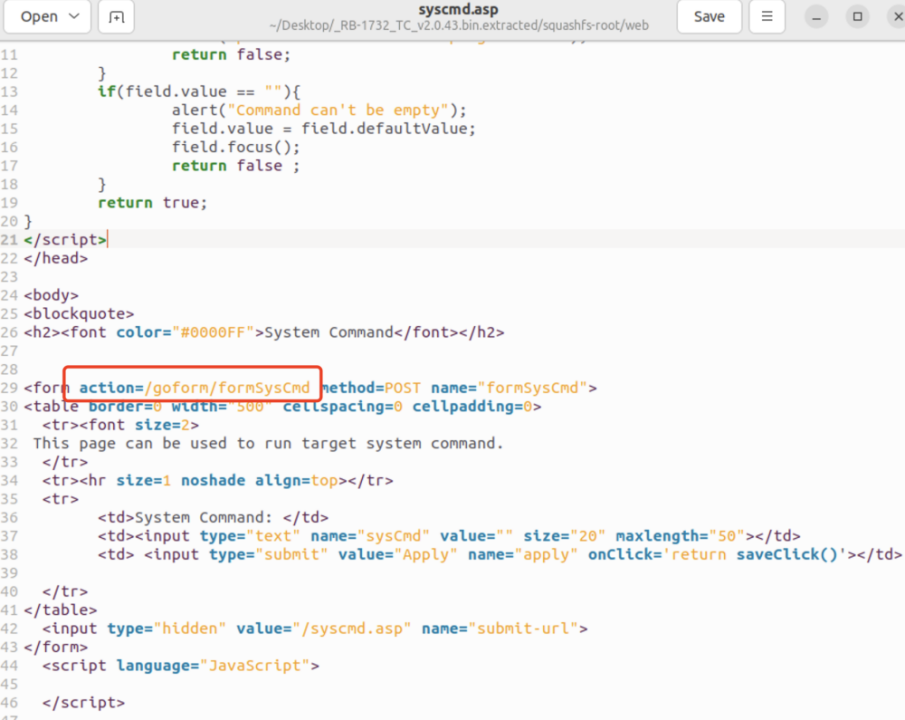
Task: Click "cellpadding=0" on line 30
Action: 472,406
